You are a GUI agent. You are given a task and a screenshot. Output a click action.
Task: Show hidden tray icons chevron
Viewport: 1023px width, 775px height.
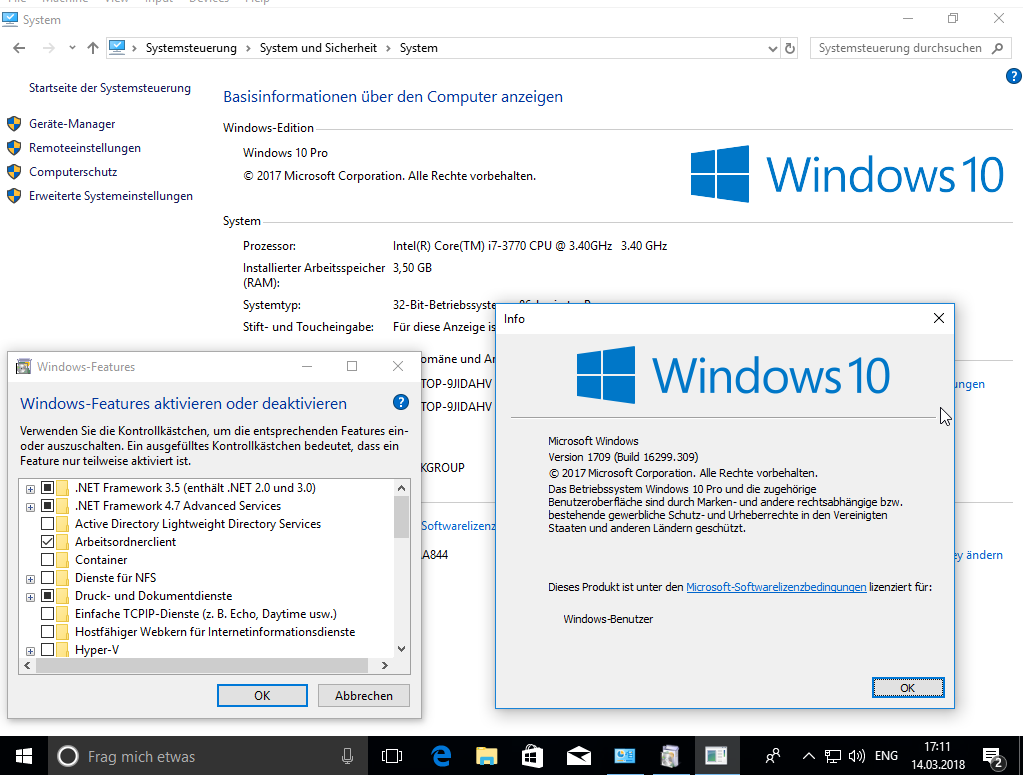(808, 756)
